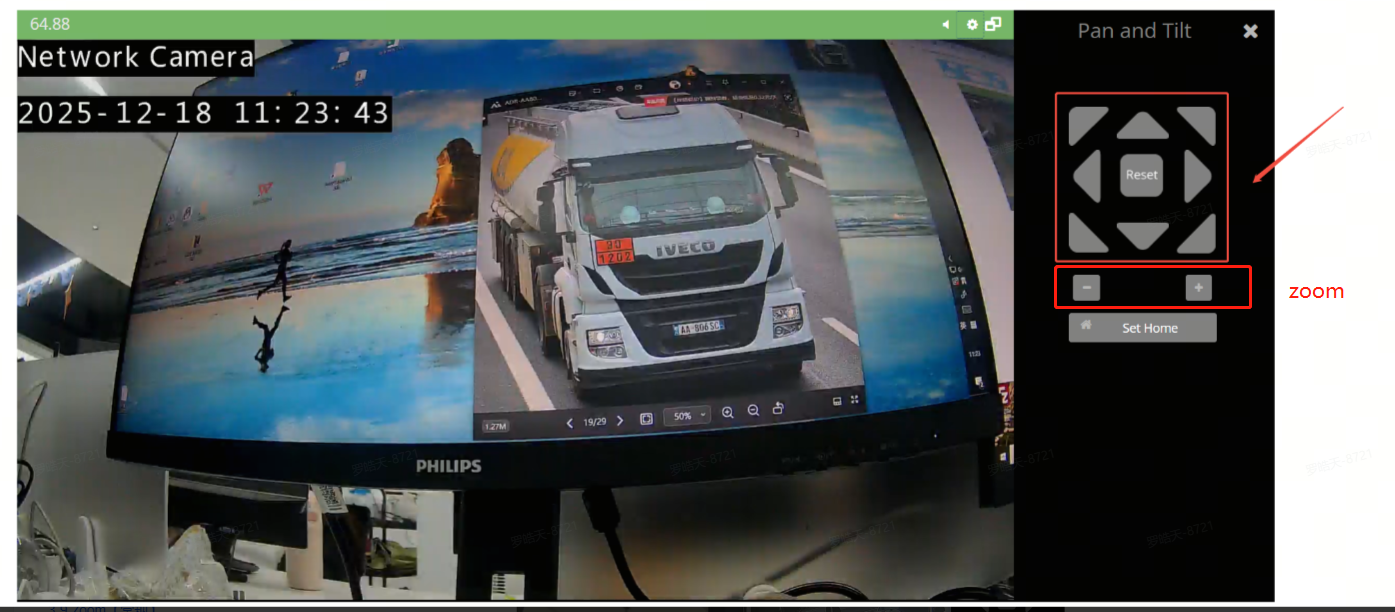
Task: Click the "64.88" value in the green bar
Action: point(50,24)
